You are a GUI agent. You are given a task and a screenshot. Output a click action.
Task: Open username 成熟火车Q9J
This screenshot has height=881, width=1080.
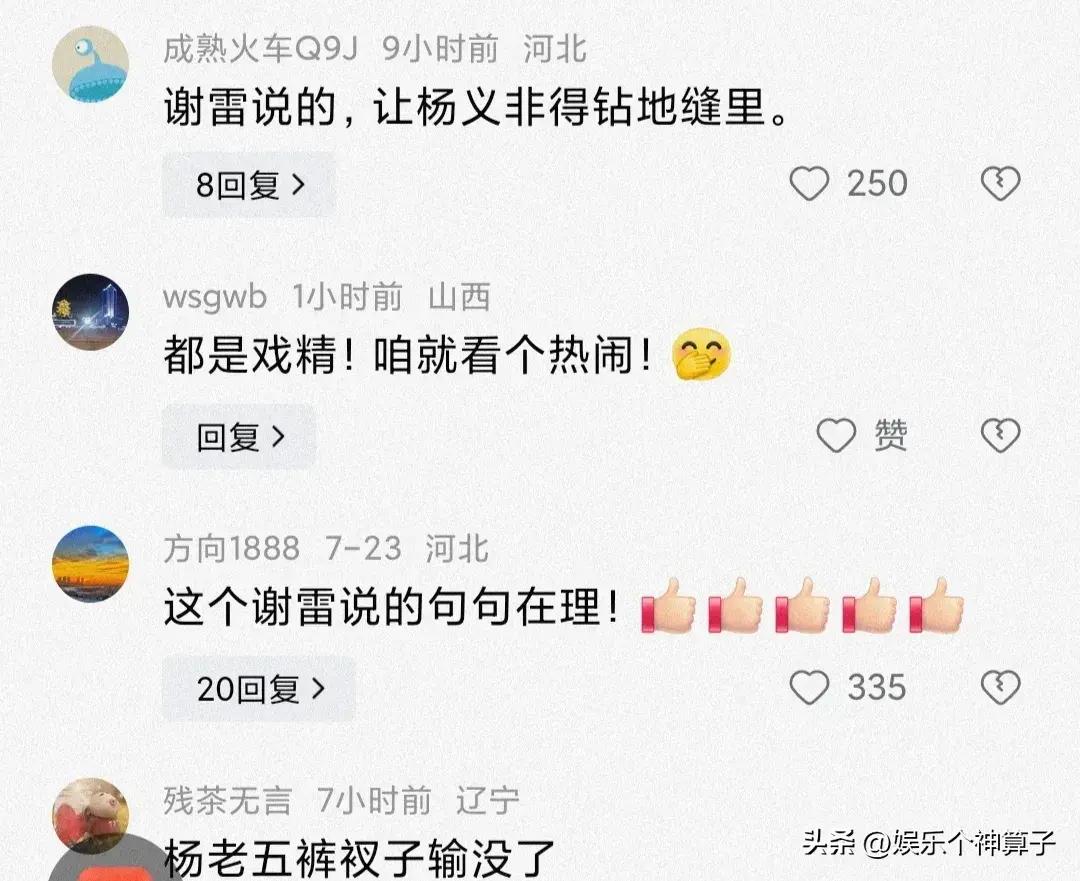[261, 49]
